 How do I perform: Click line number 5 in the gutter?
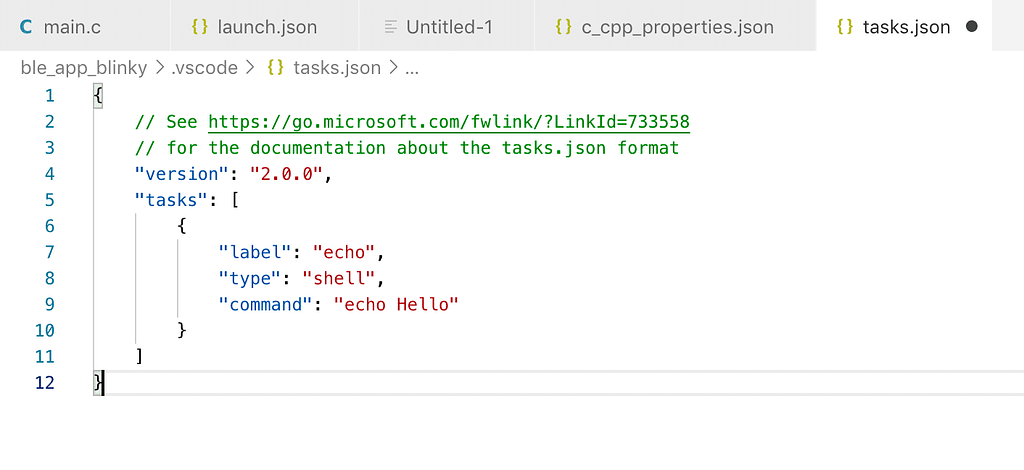pyautogui.click(x=50, y=200)
